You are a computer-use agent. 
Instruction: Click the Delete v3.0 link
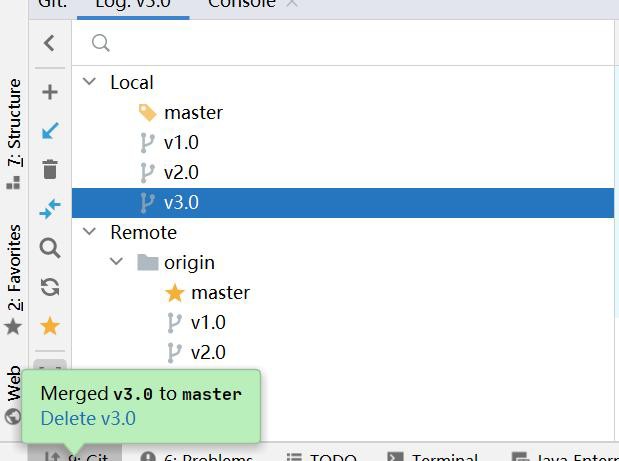88,418
